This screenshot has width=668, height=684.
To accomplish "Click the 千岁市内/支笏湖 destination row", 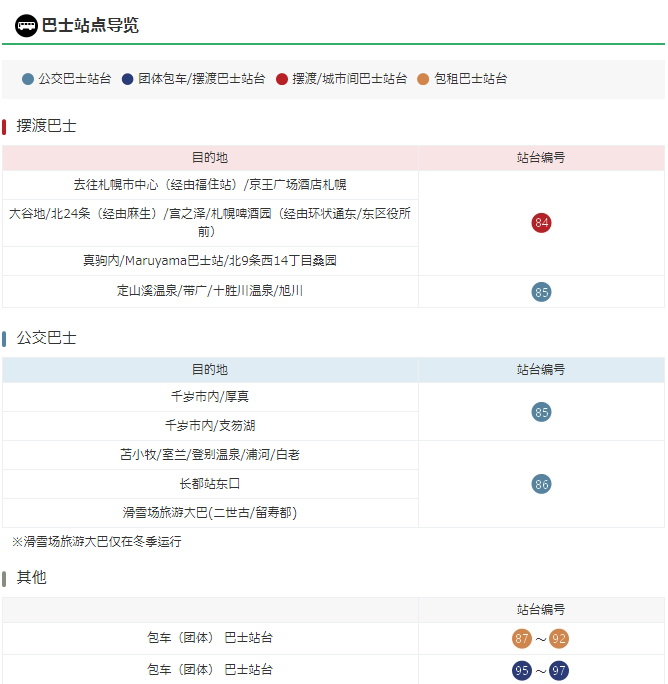I will click(x=210, y=426).
